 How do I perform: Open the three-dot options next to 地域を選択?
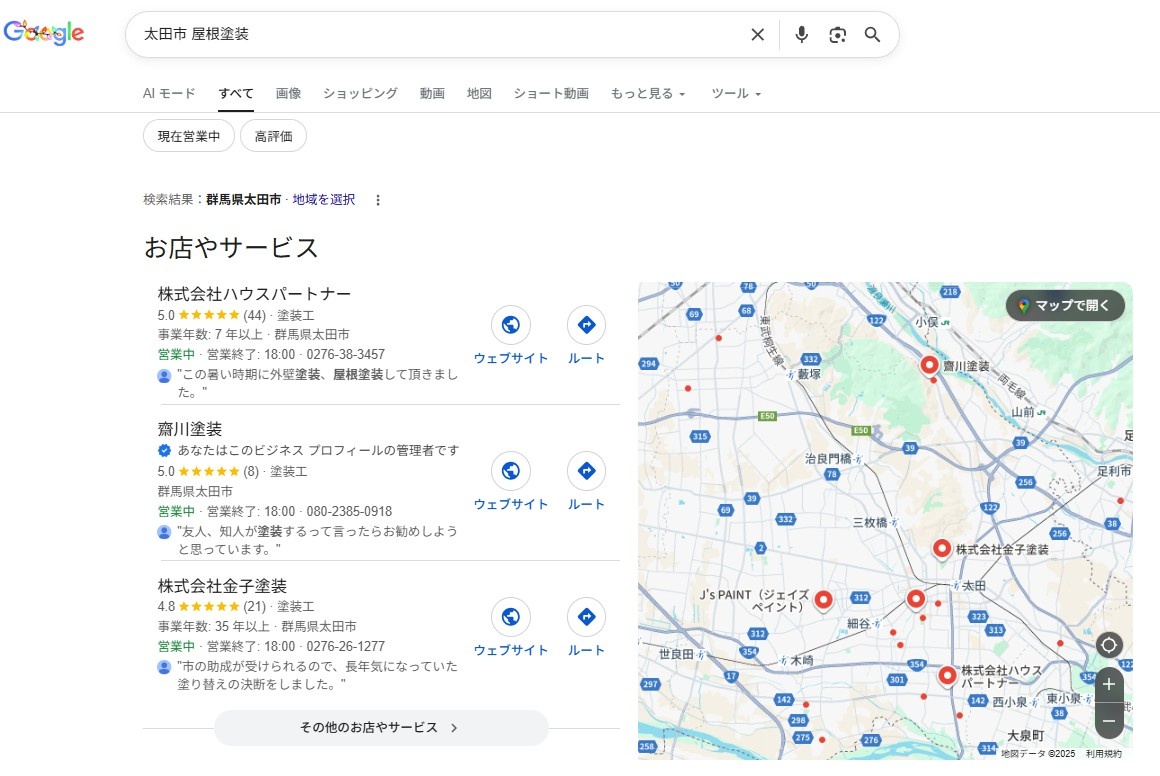tap(378, 200)
